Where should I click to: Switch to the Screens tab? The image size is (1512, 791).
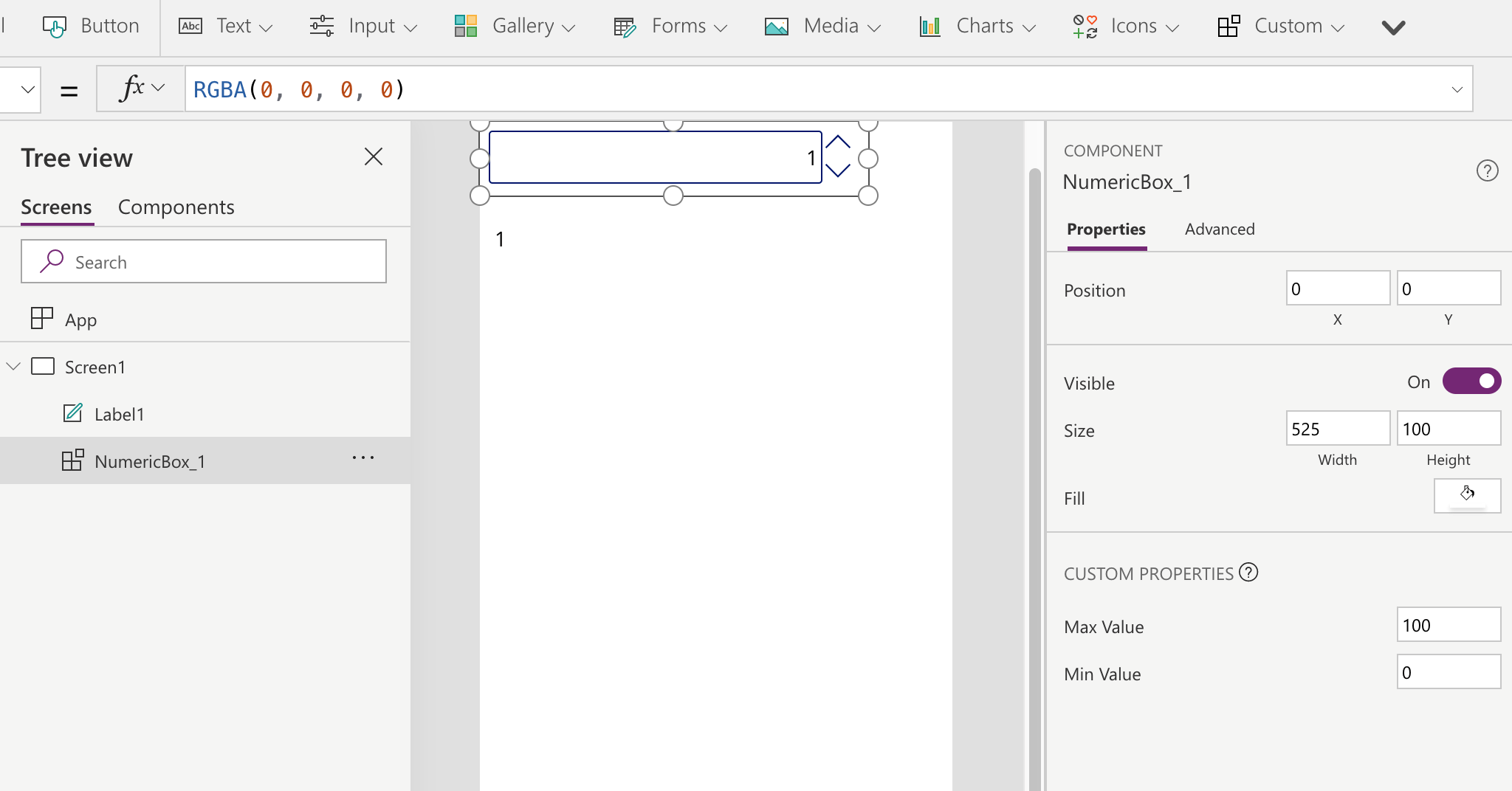[x=56, y=207]
